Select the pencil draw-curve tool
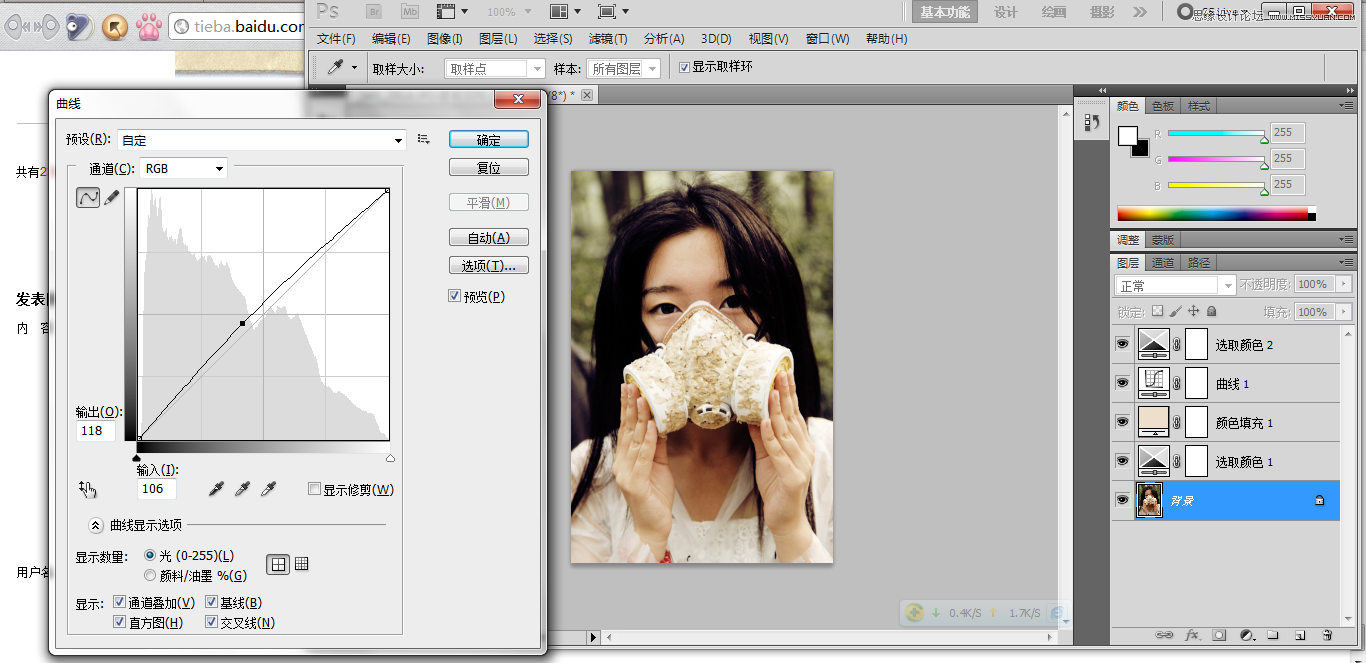The width and height of the screenshot is (1366, 663). tap(112, 198)
